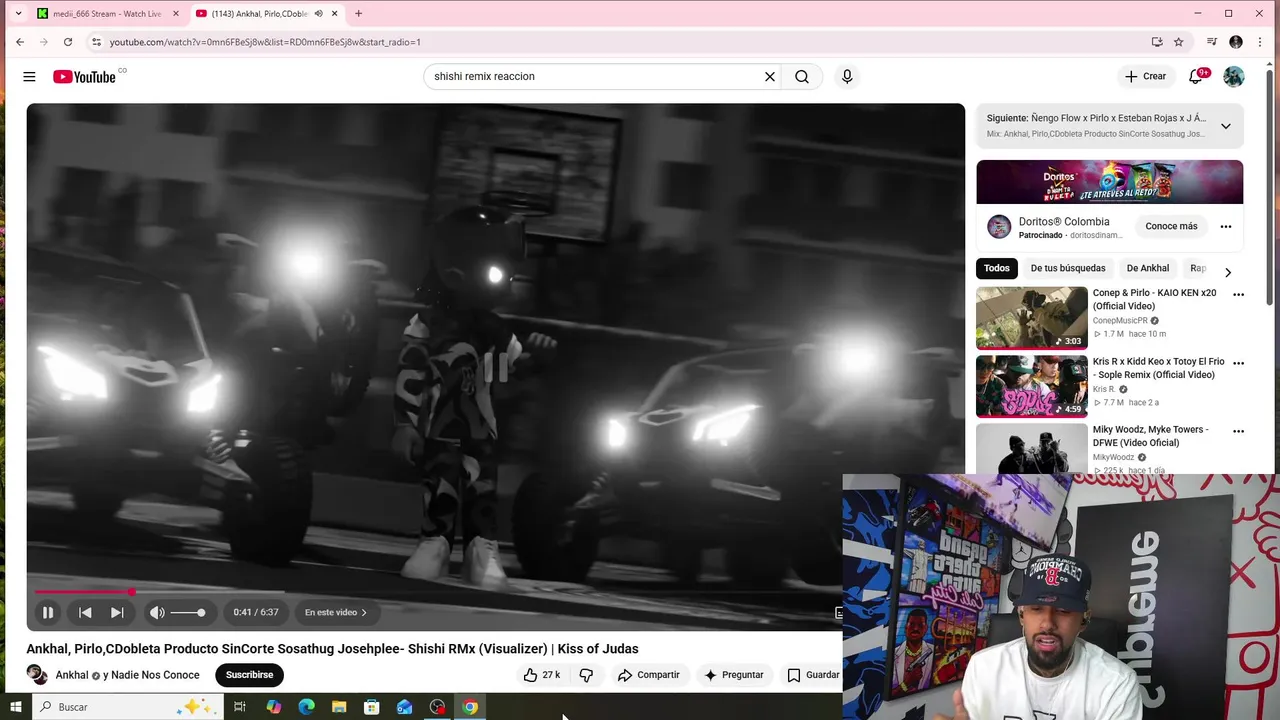Like the video with 27 k

(541, 675)
